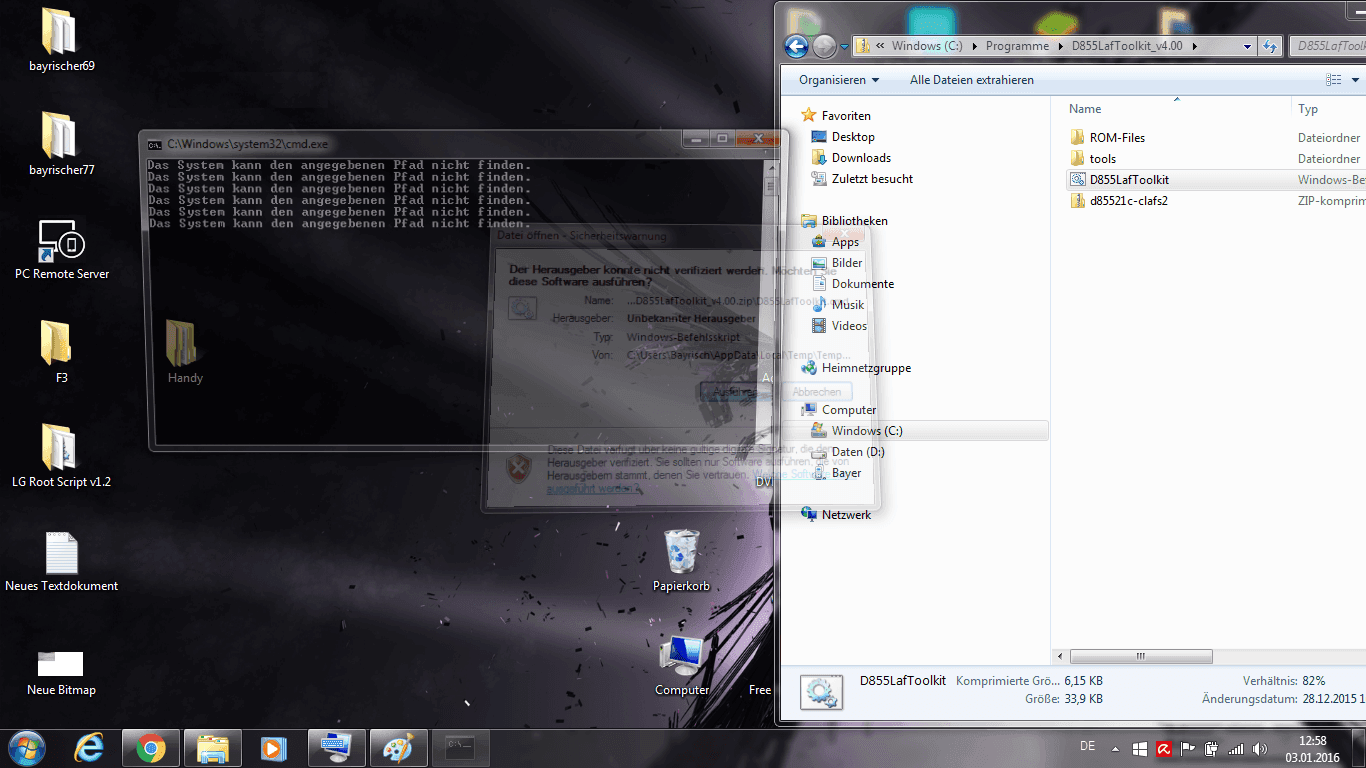Launch PC Remote Server shortcut
This screenshot has height=768, width=1366.
(x=61, y=247)
